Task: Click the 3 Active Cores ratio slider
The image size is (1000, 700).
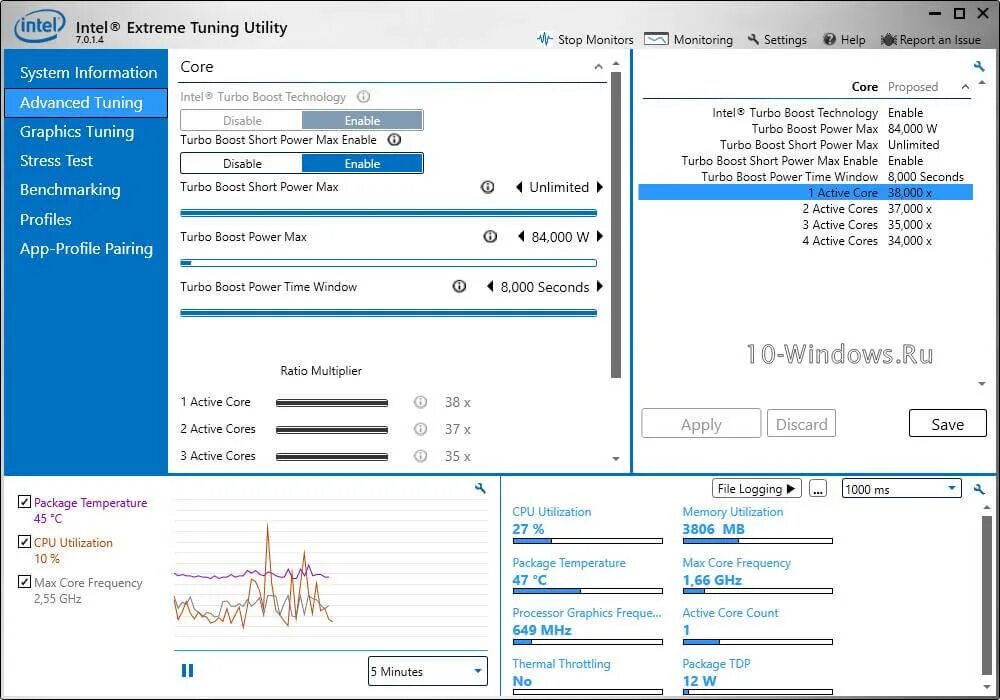Action: [x=332, y=456]
